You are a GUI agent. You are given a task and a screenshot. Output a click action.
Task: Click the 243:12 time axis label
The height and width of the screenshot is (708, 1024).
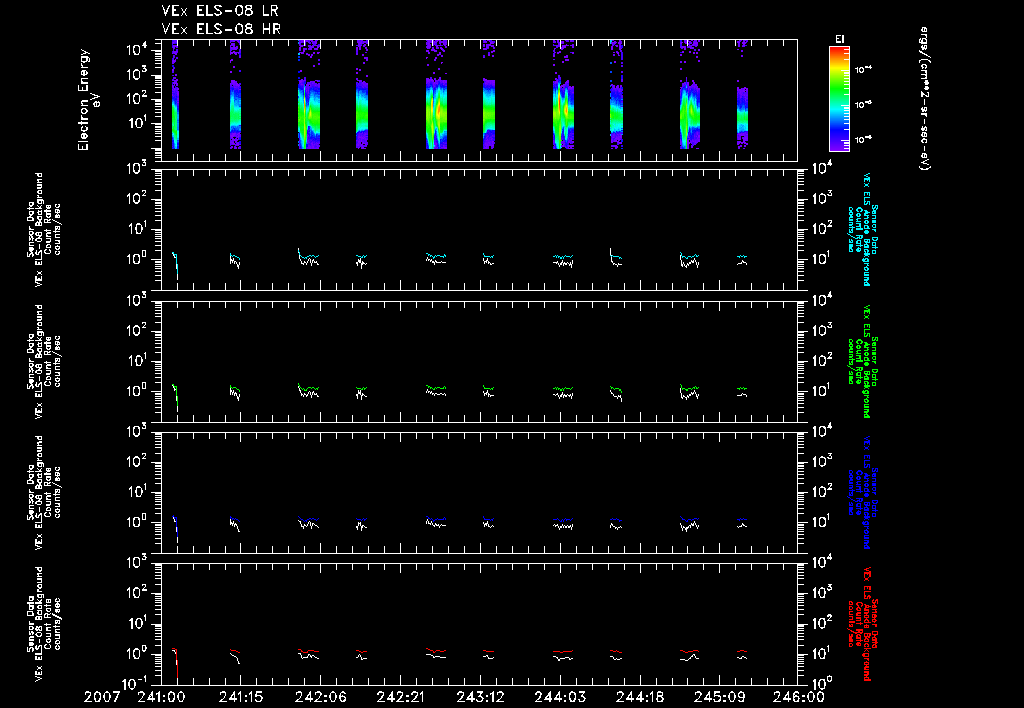coord(480,697)
